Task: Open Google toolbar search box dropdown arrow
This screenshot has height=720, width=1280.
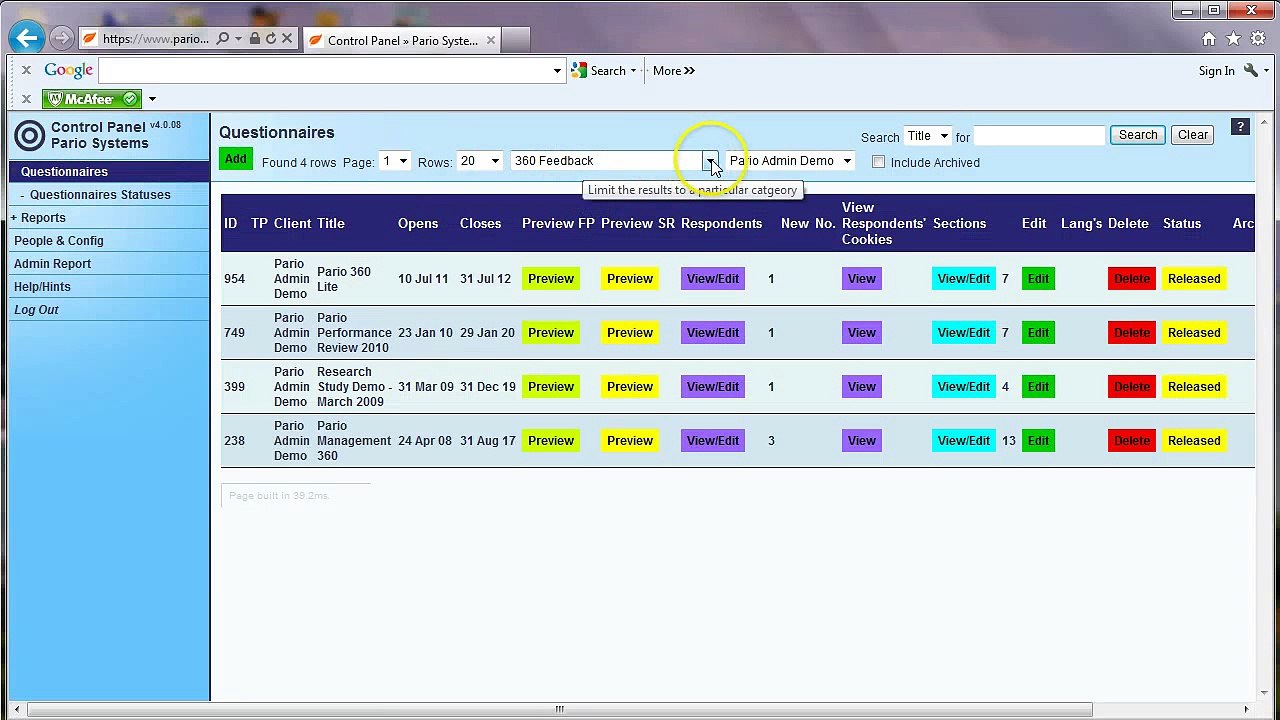Action: pyautogui.click(x=557, y=70)
